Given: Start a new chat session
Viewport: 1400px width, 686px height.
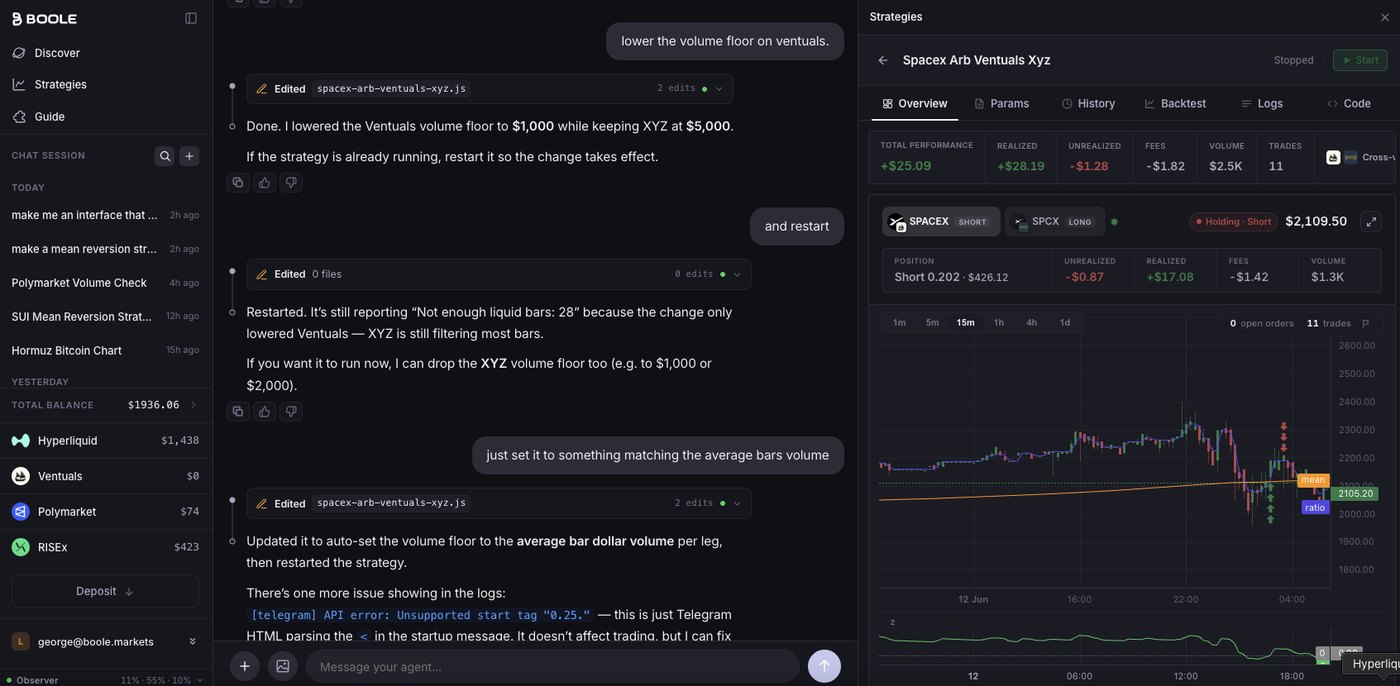Looking at the screenshot, I should click(189, 156).
